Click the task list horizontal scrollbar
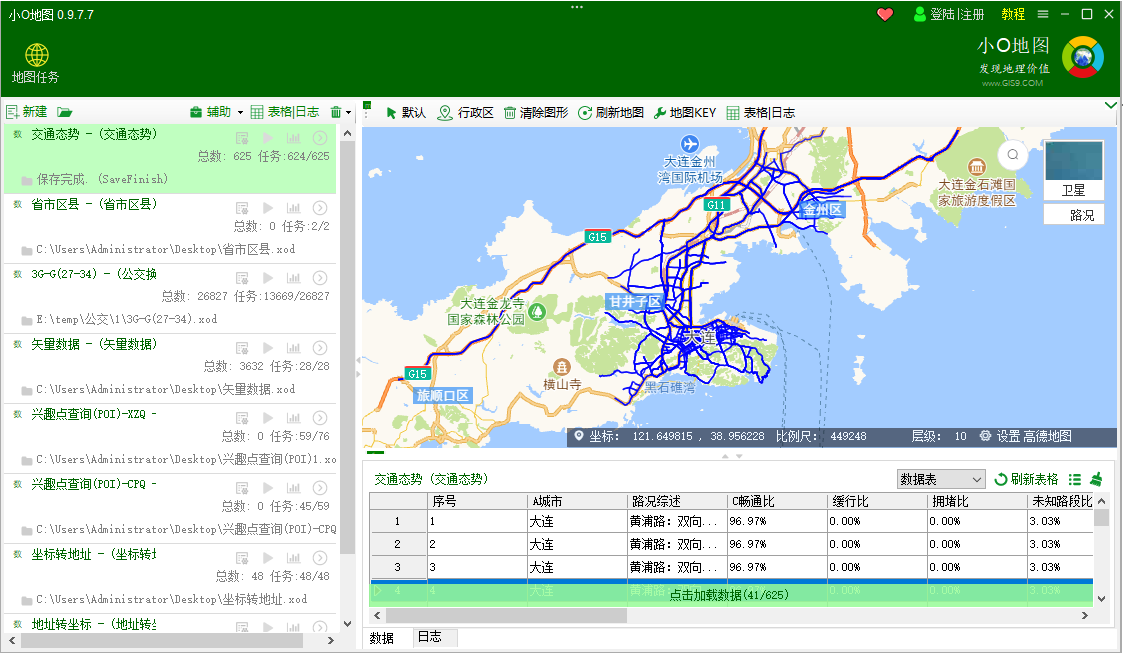The image size is (1123, 653). click(x=163, y=640)
